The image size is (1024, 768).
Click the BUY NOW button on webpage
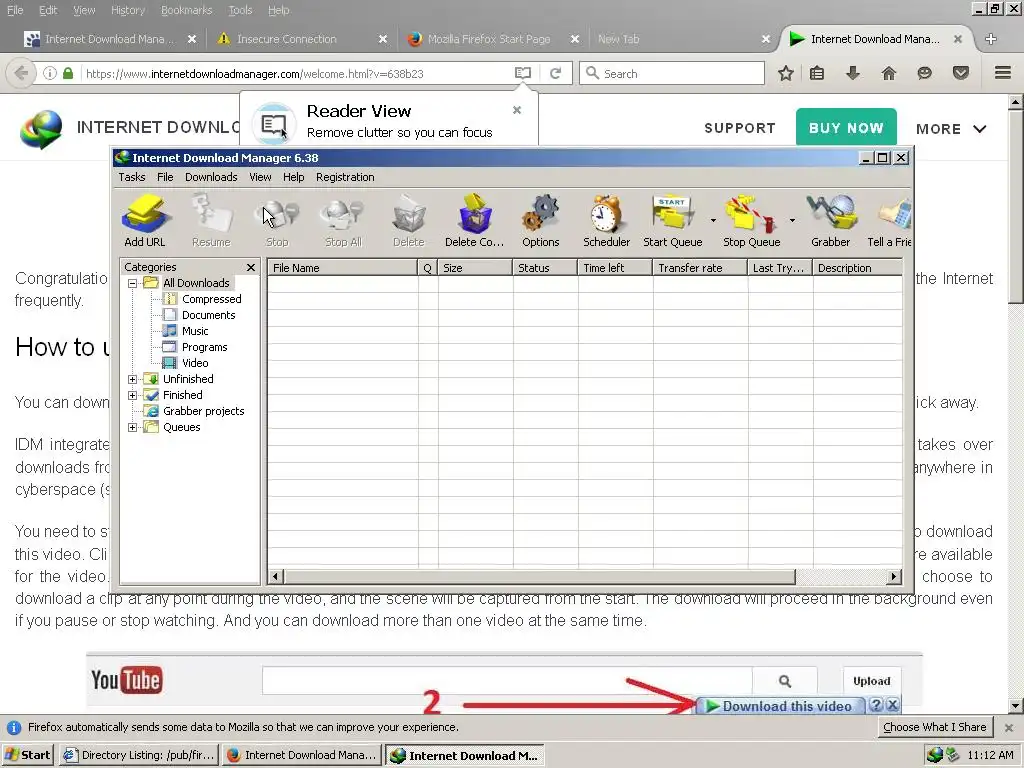[846, 128]
